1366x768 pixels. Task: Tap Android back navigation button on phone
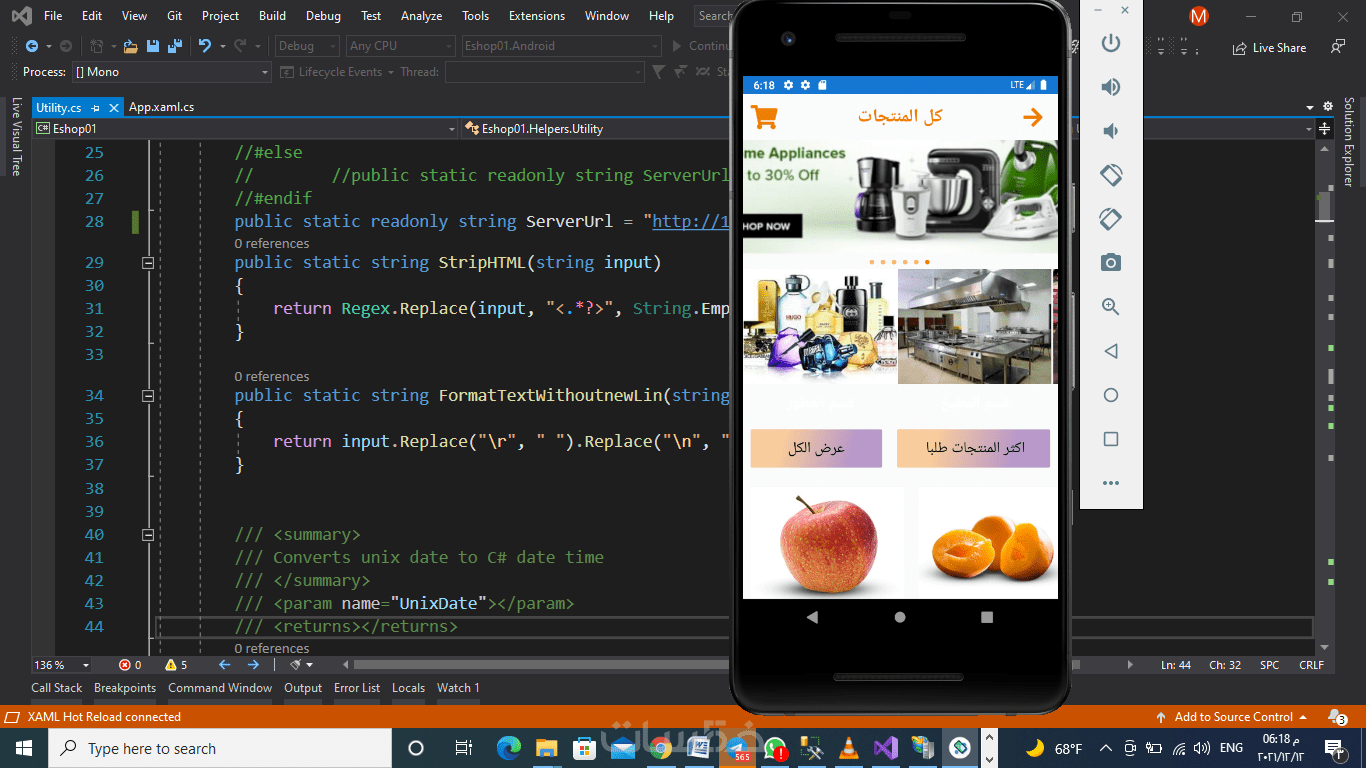pos(812,617)
